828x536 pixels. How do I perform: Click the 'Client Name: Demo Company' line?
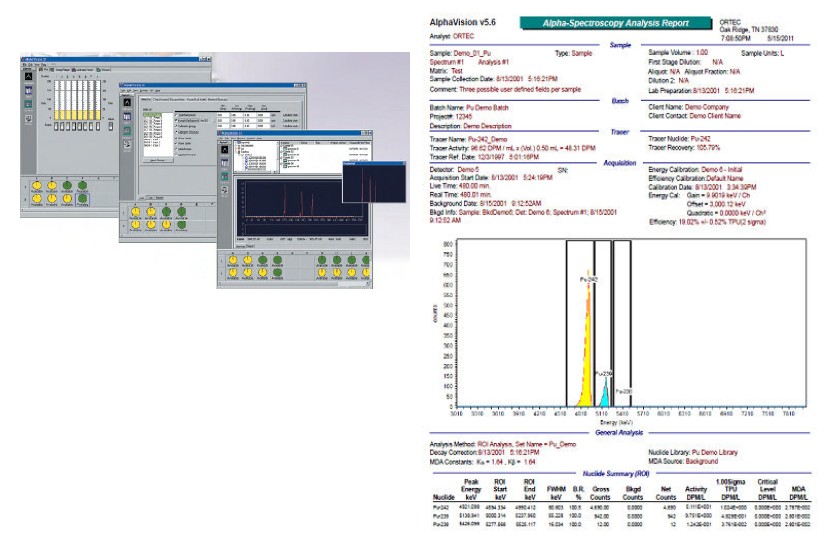tap(688, 107)
